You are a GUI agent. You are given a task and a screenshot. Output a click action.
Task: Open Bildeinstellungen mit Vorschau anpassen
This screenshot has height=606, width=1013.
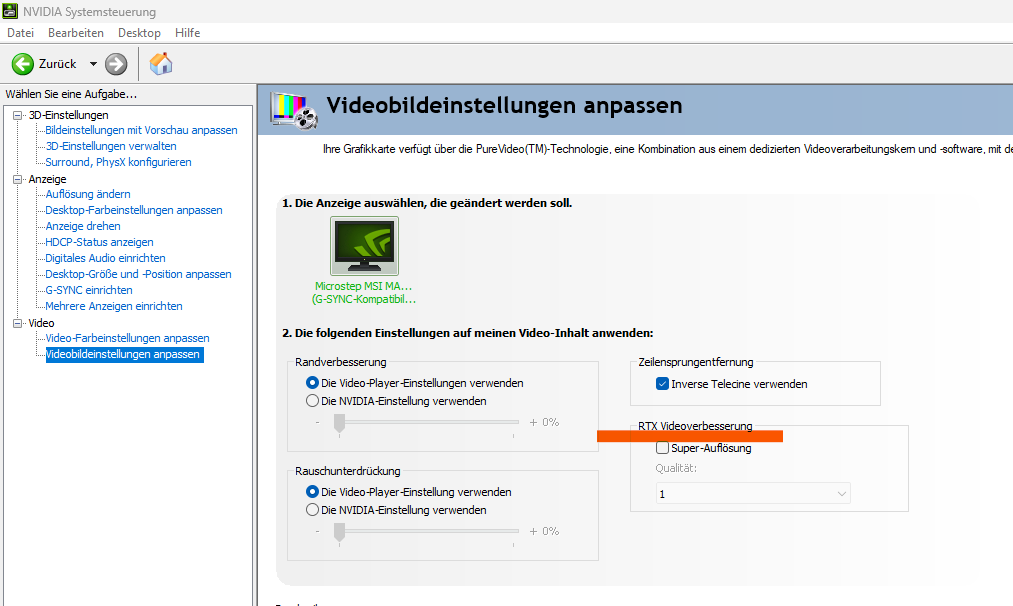(x=141, y=131)
